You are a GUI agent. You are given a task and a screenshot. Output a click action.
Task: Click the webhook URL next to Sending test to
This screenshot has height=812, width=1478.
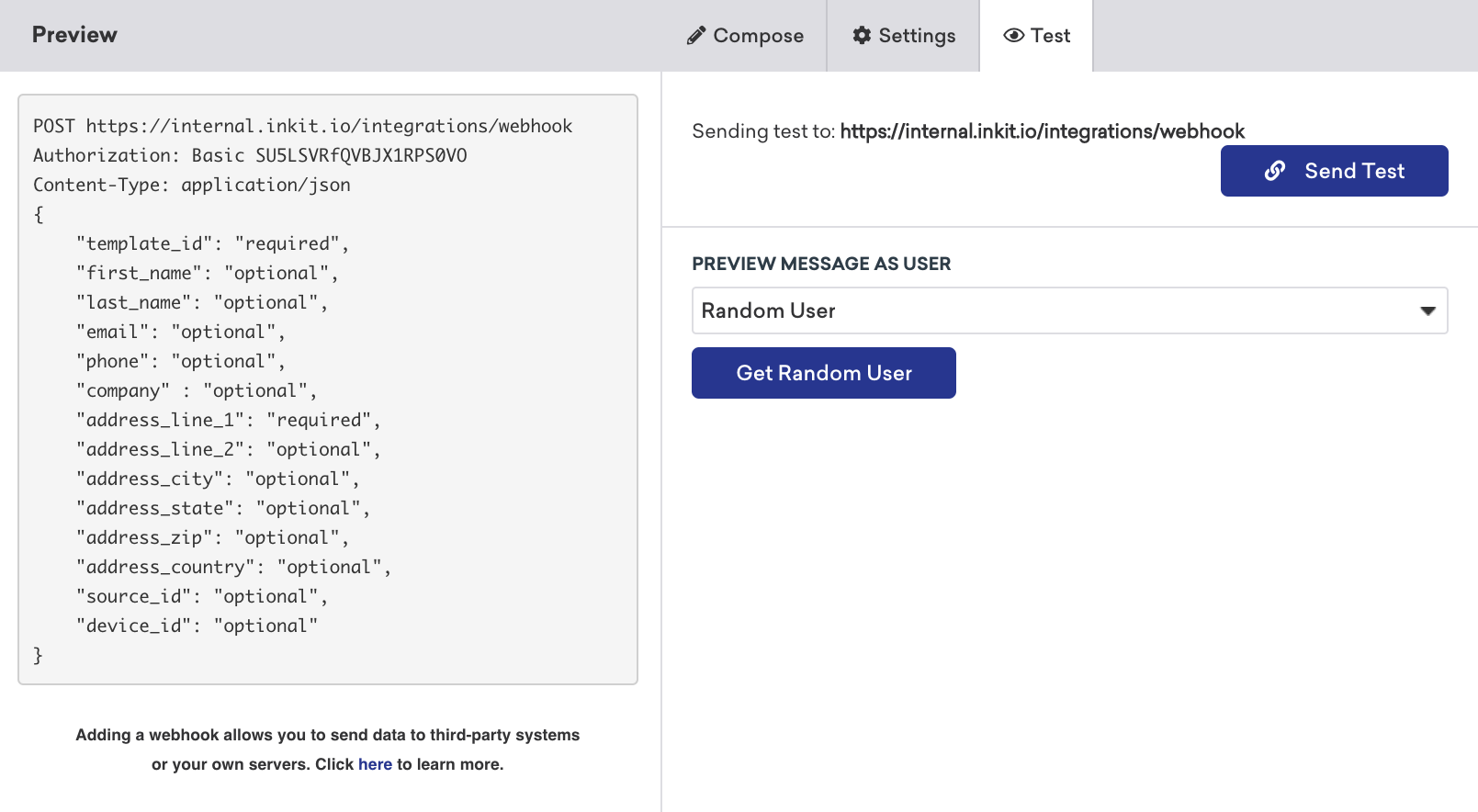[x=1043, y=131]
